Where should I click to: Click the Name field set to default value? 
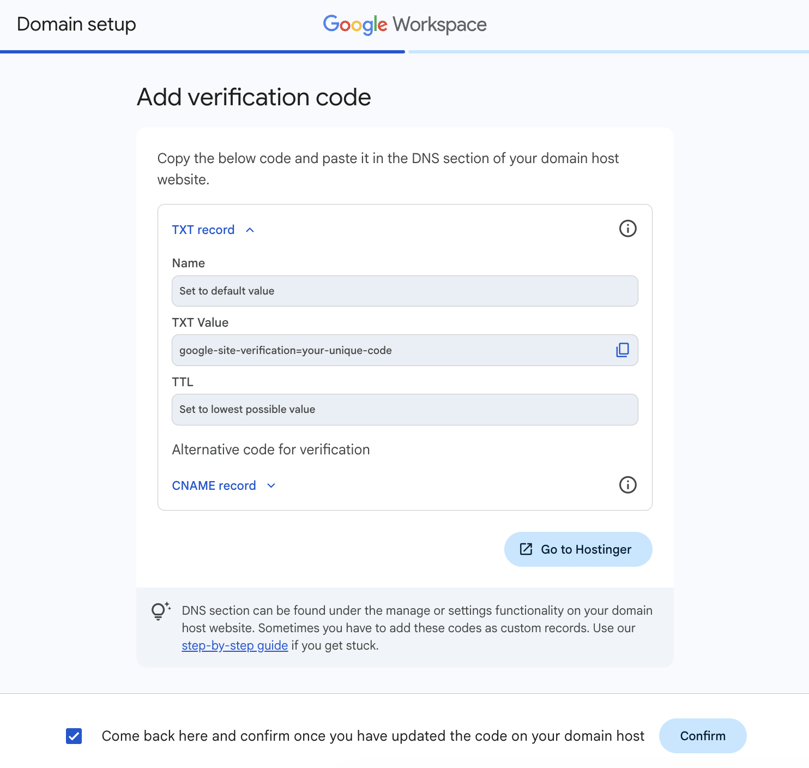[x=404, y=291]
